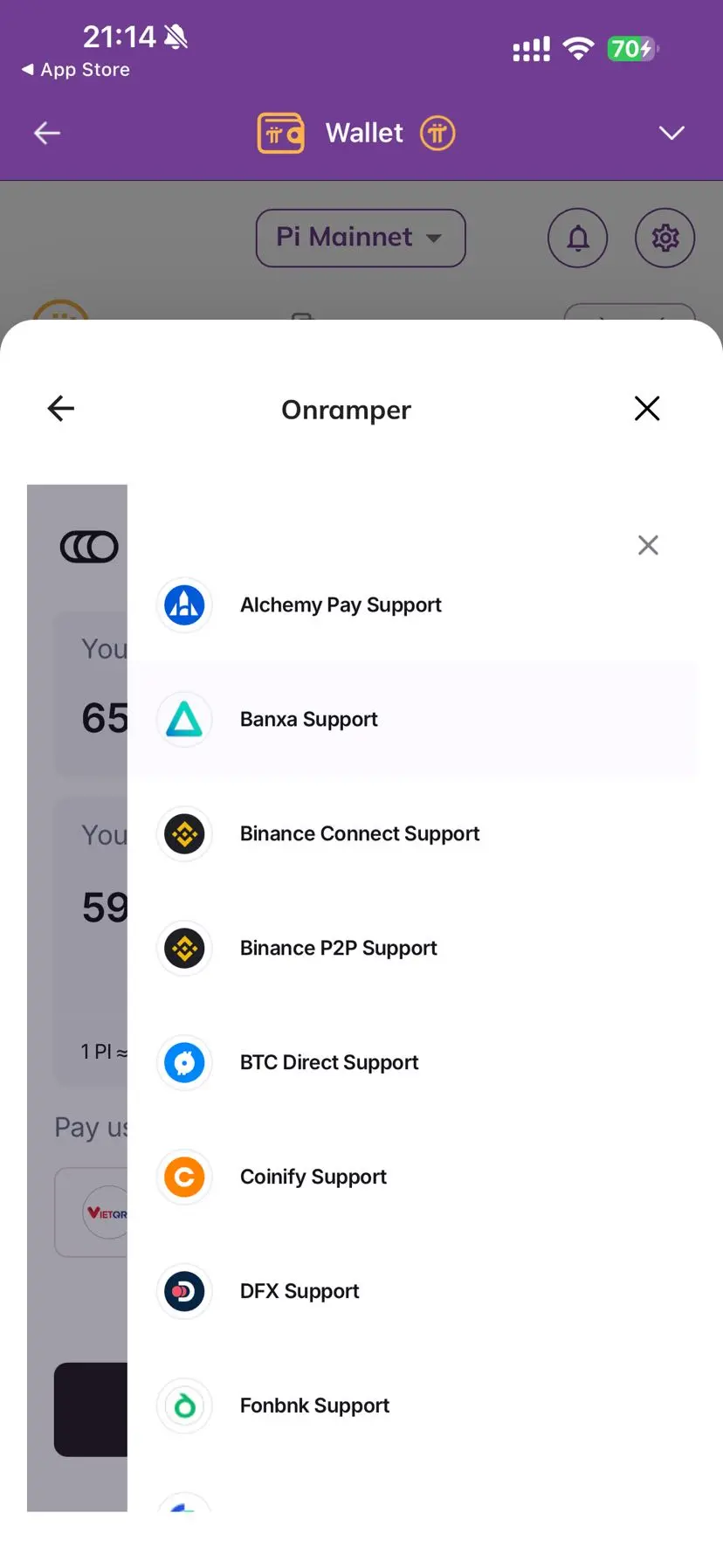Close the Onramper sheet
The width and height of the screenshot is (723, 1568).
(x=647, y=408)
